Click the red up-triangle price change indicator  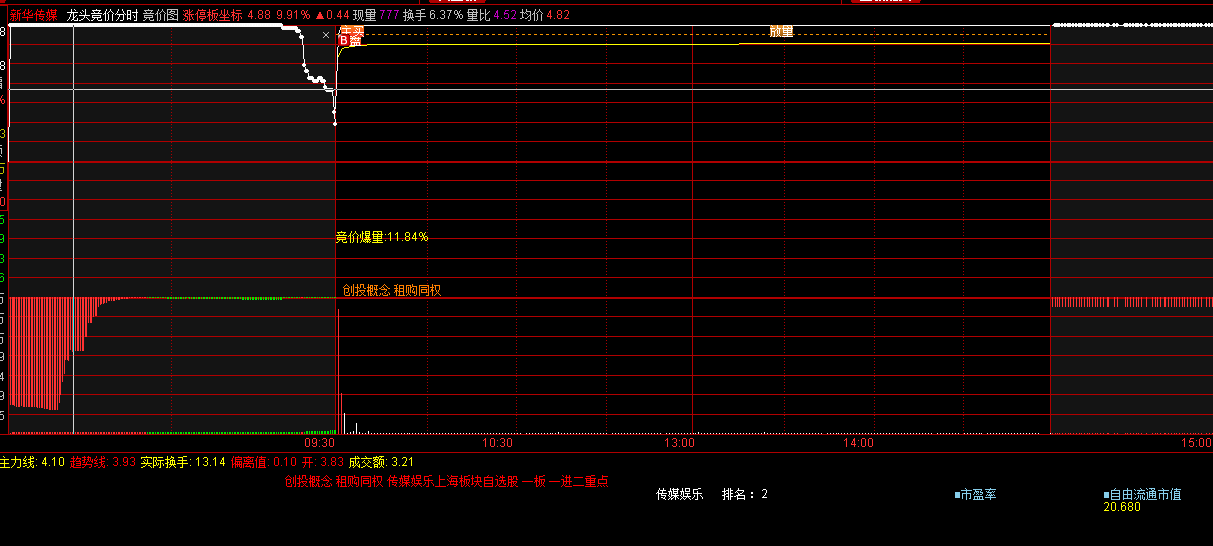click(319, 15)
